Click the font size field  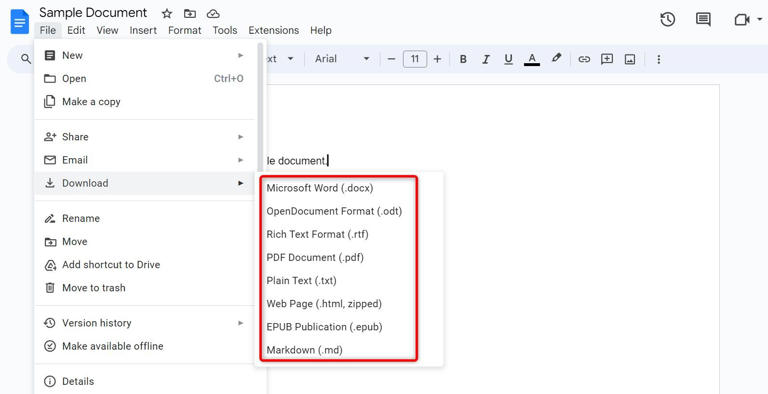pyautogui.click(x=415, y=59)
